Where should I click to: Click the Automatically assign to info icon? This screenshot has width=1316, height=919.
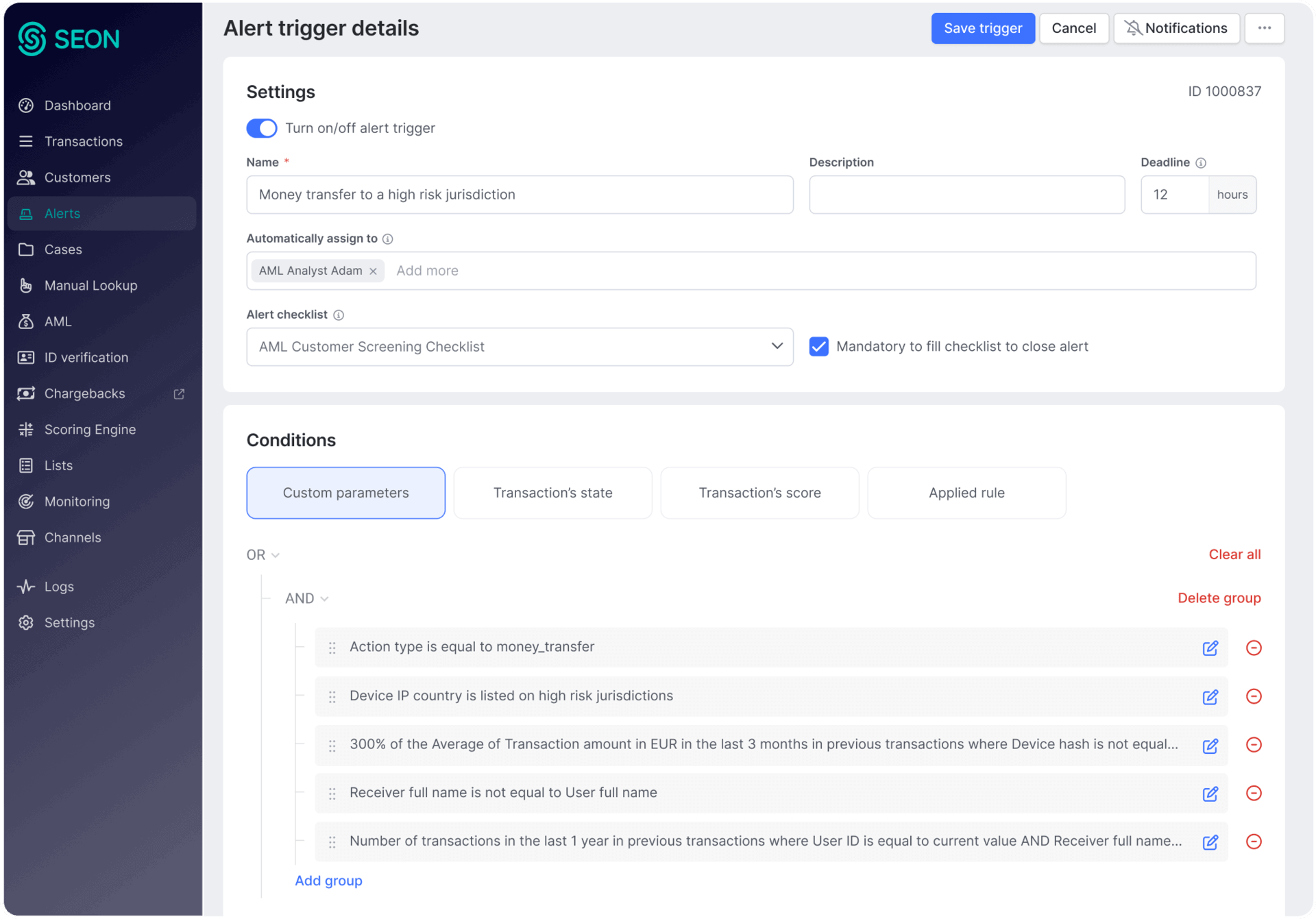388,239
